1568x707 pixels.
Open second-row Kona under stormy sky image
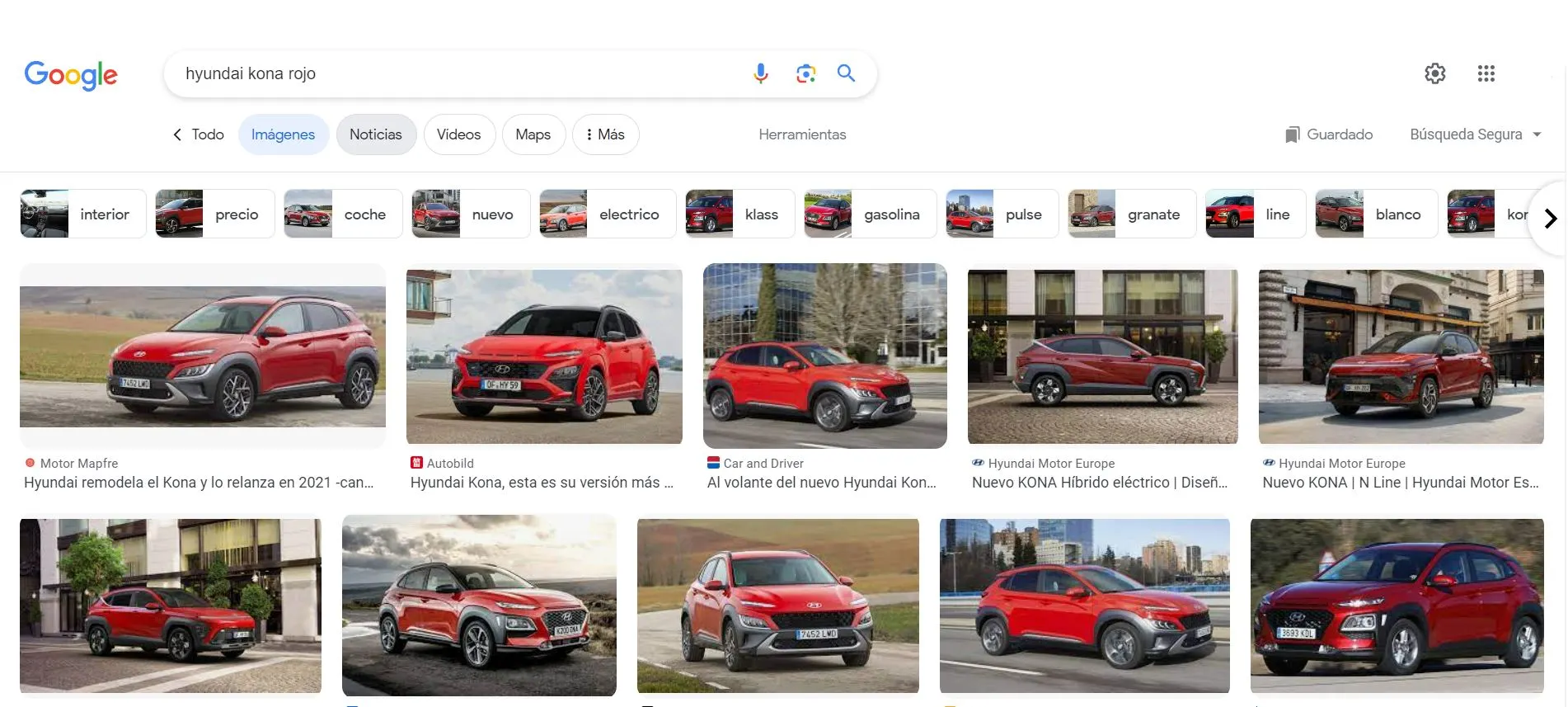click(479, 606)
